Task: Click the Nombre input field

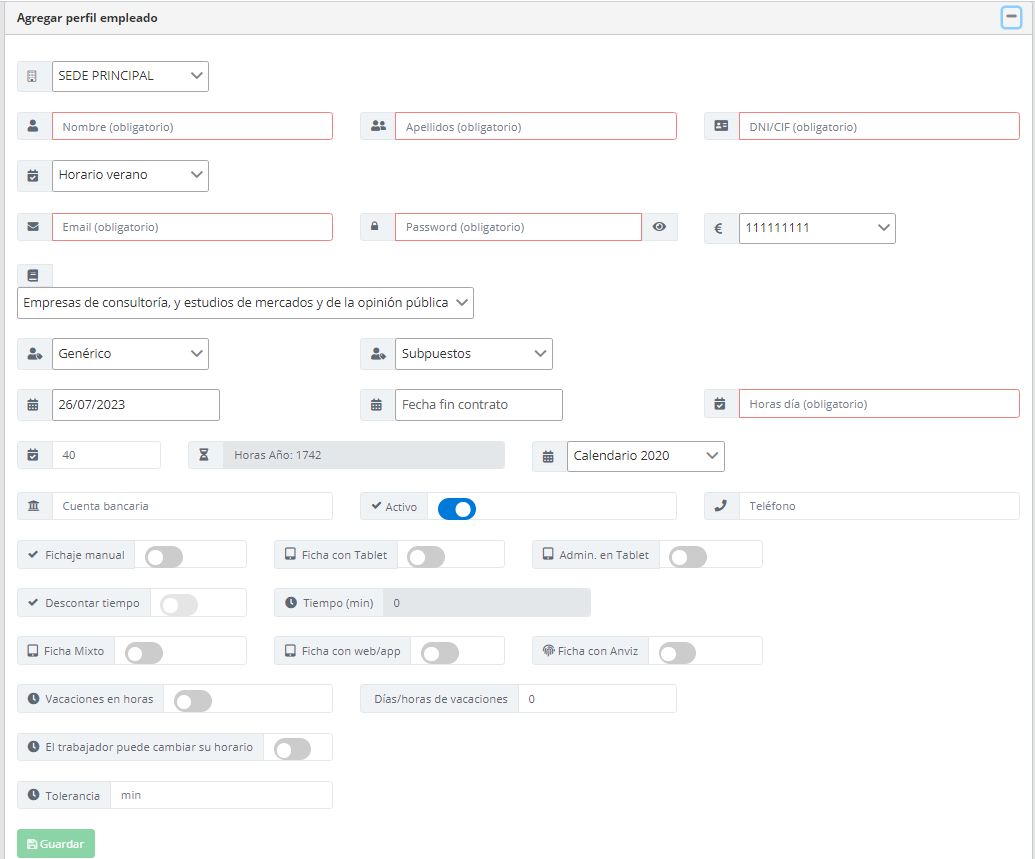Action: [192, 126]
